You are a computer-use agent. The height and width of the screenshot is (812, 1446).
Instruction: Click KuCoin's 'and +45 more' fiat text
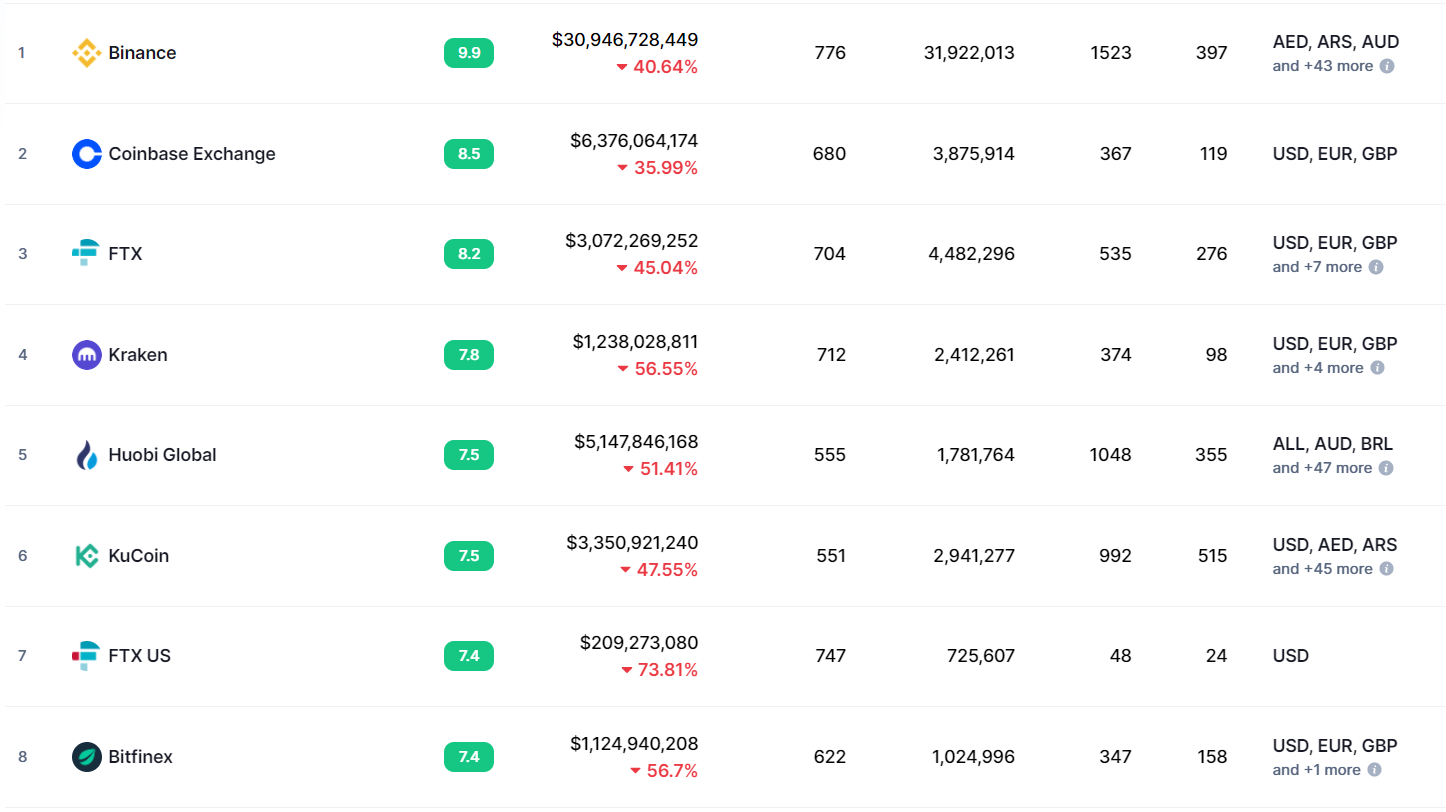(x=1322, y=569)
